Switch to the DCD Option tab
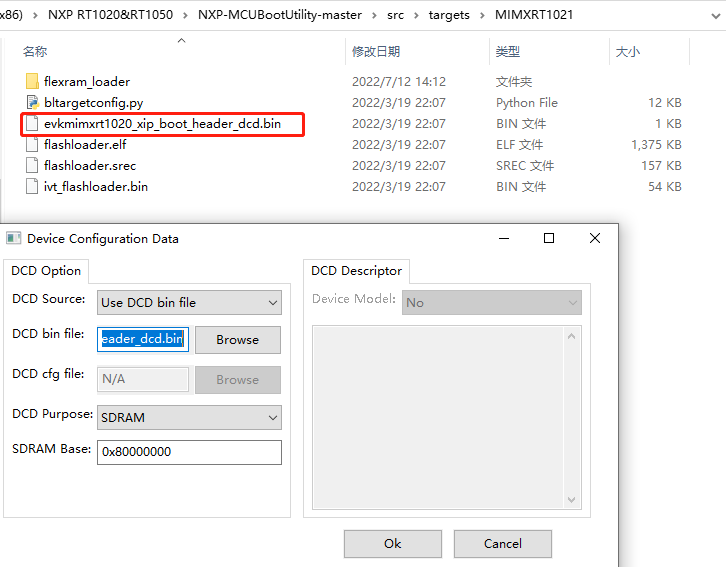Screen dimensions: 726x567 [46, 271]
